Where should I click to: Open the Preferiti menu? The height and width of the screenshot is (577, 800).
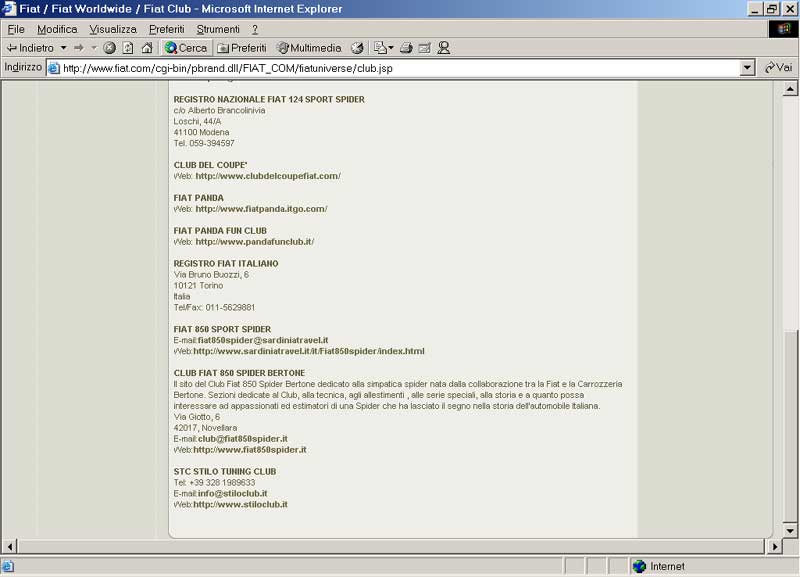click(x=166, y=29)
